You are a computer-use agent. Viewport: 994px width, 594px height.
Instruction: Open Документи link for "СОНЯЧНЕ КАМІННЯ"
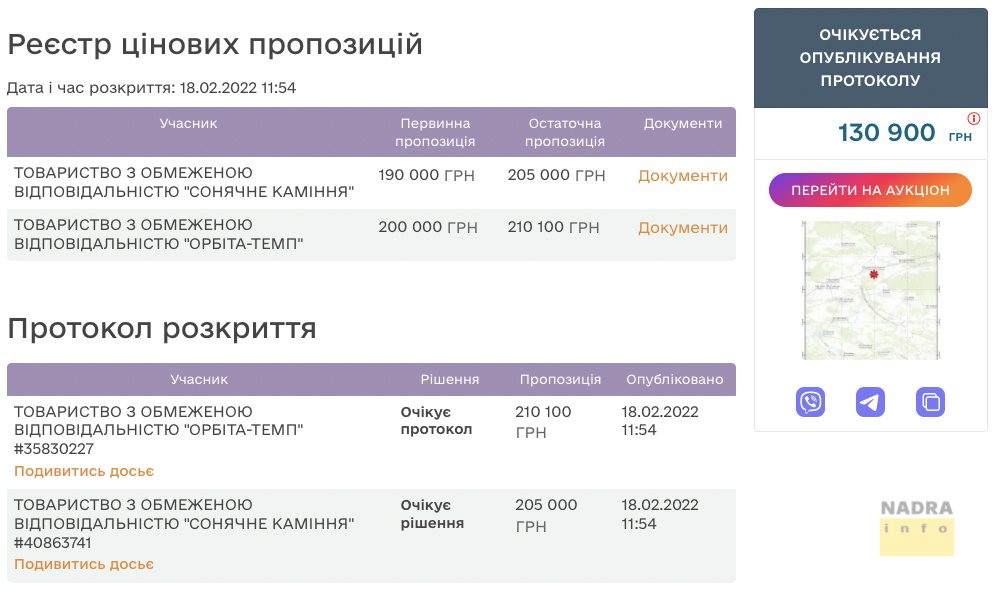[683, 176]
